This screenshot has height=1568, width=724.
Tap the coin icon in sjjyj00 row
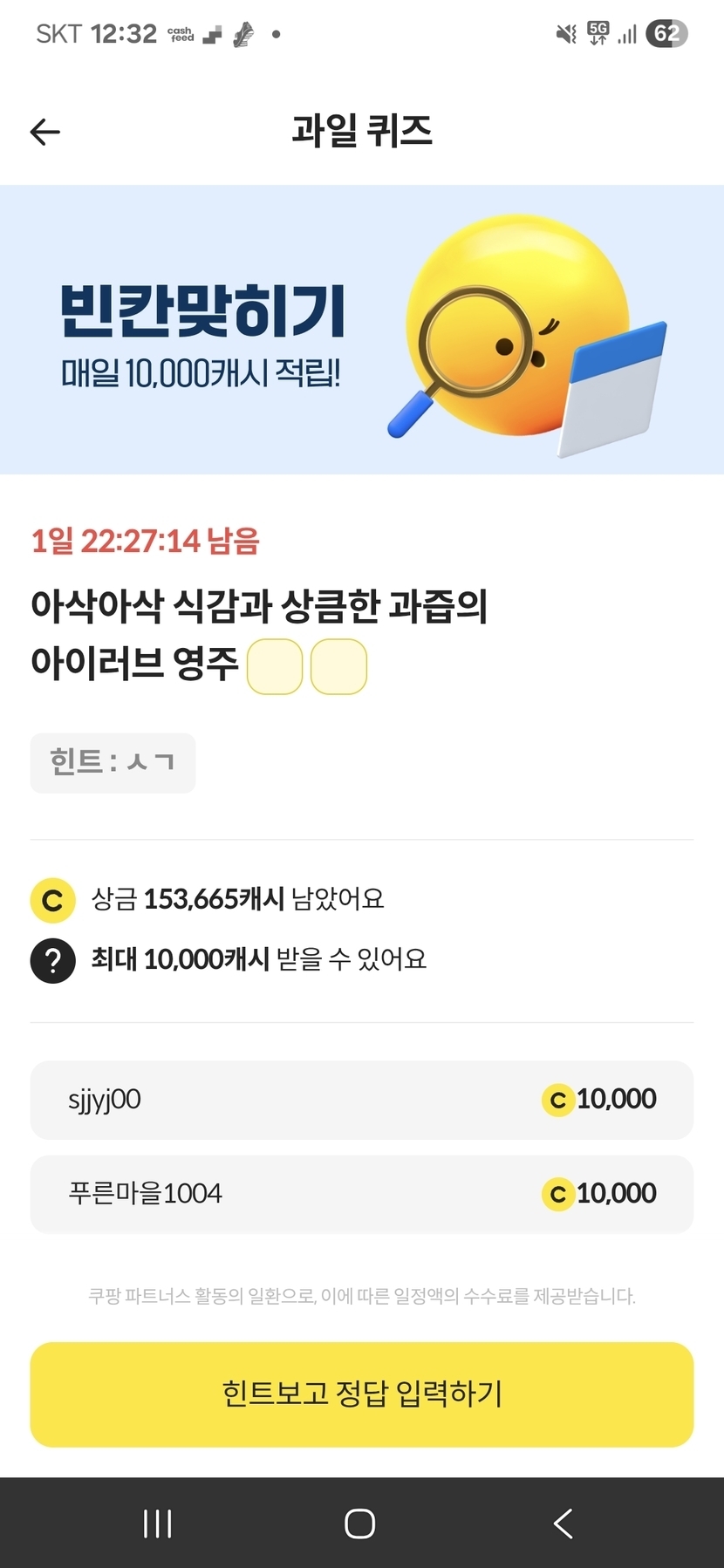tap(557, 1100)
